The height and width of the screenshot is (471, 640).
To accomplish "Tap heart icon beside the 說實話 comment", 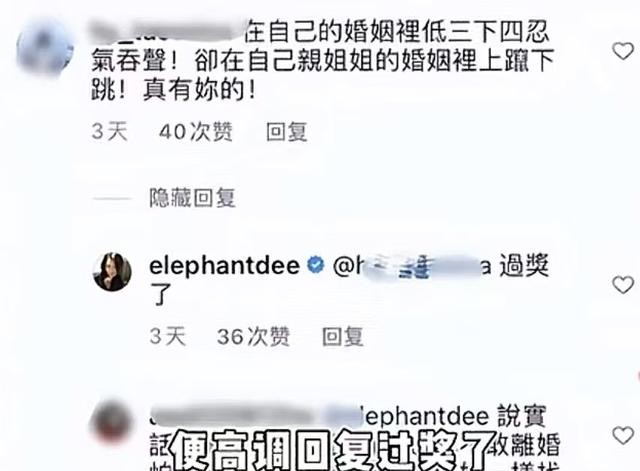I will coord(623,435).
